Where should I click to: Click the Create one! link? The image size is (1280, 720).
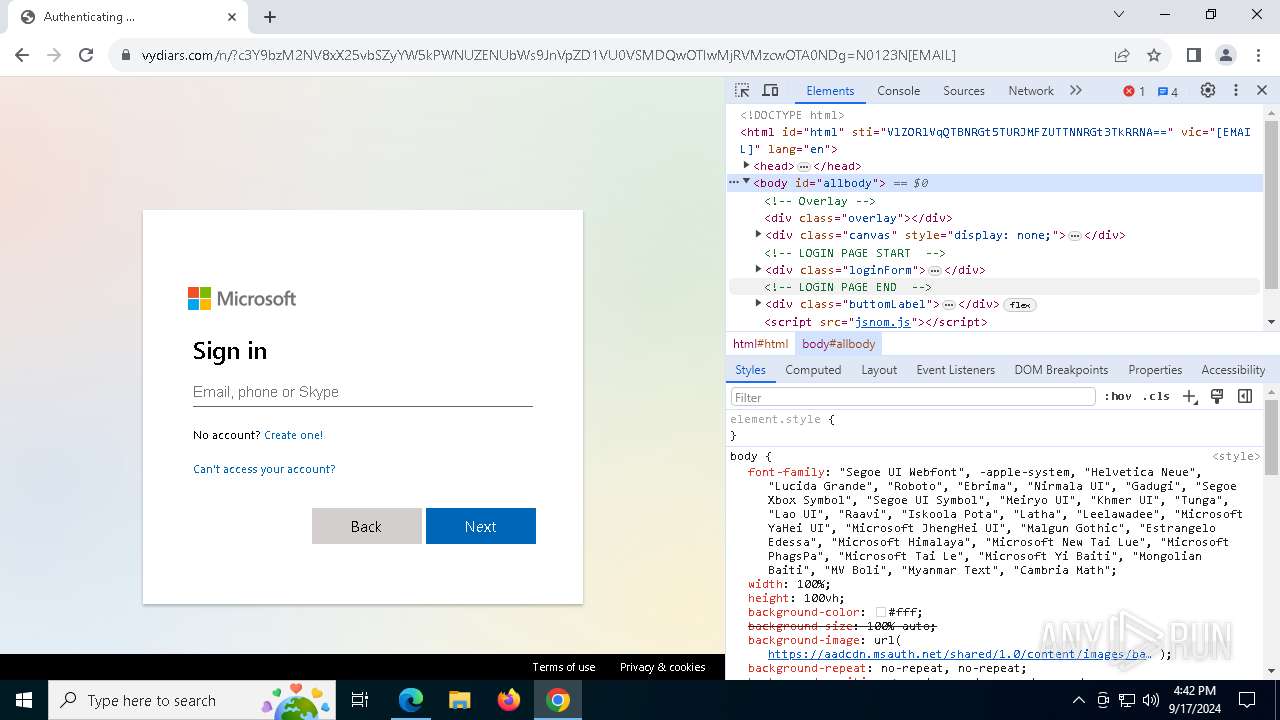pos(293,435)
